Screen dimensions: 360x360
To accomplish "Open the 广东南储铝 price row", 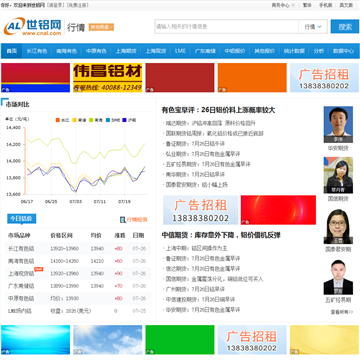I will pos(78,286).
